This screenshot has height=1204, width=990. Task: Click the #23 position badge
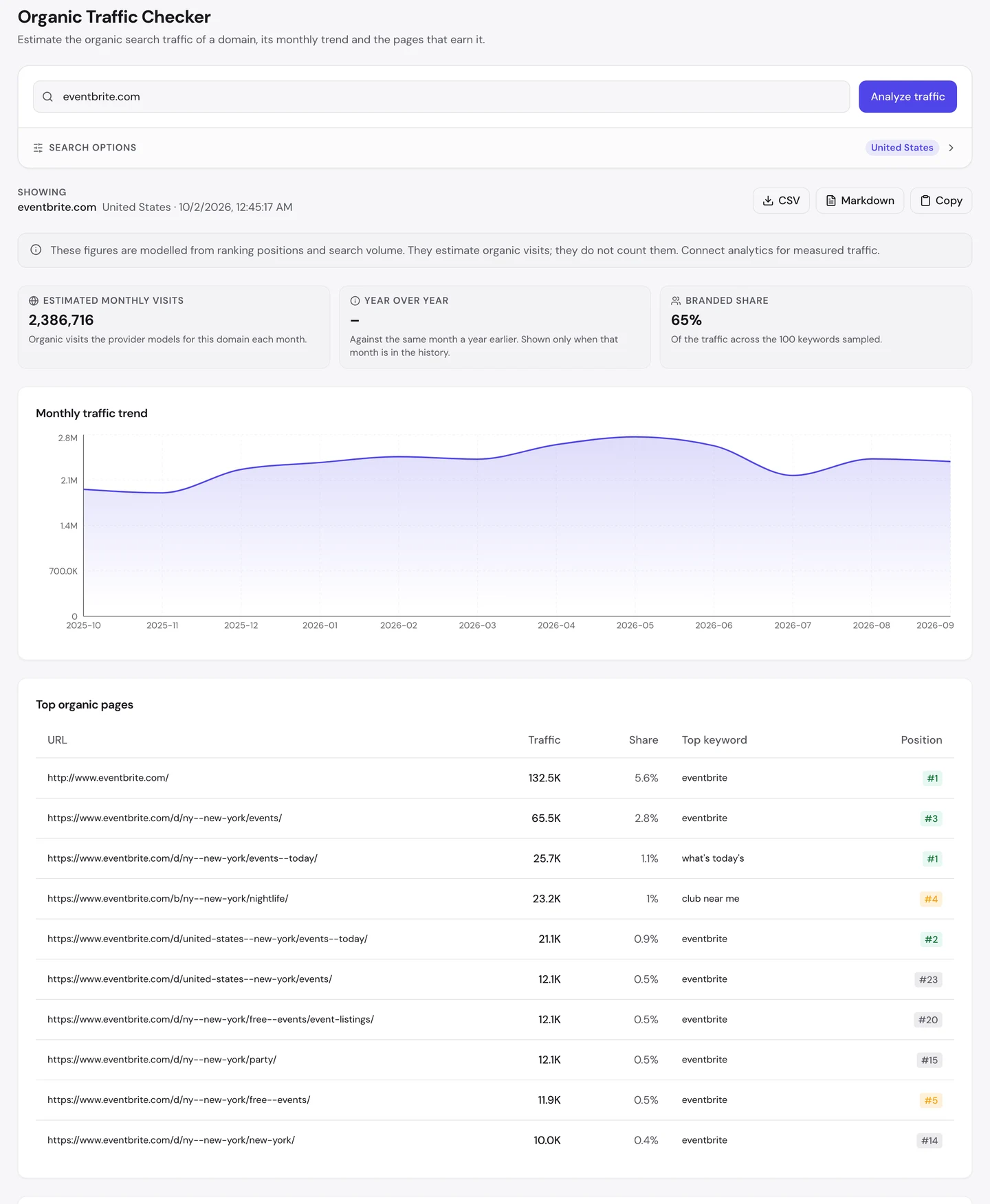[x=928, y=979]
